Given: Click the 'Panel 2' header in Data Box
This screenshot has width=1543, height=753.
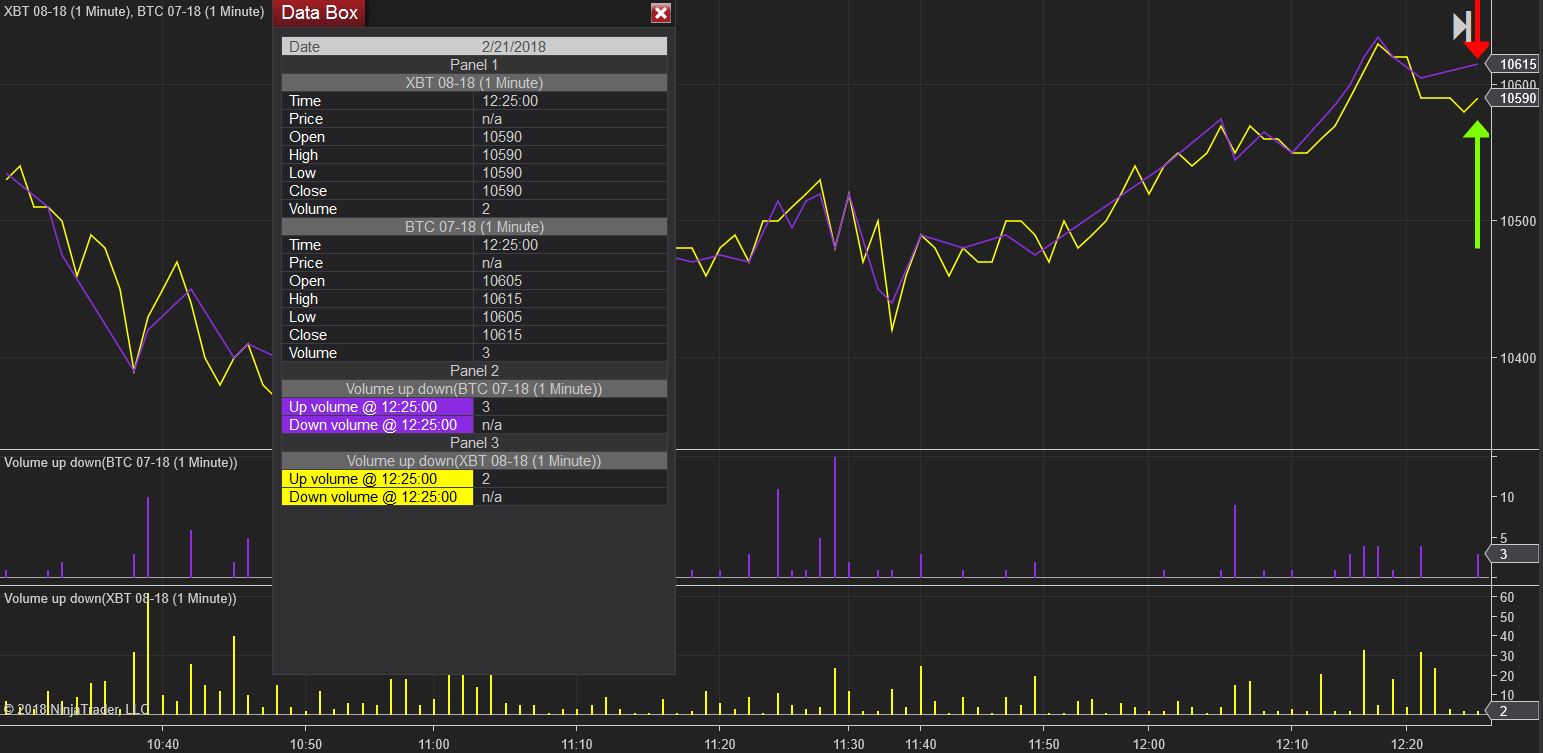Looking at the screenshot, I should tap(474, 370).
